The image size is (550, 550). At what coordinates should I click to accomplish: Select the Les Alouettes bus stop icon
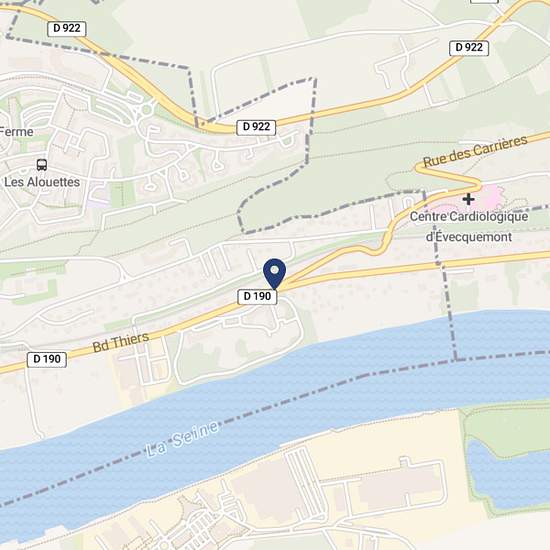(x=42, y=165)
